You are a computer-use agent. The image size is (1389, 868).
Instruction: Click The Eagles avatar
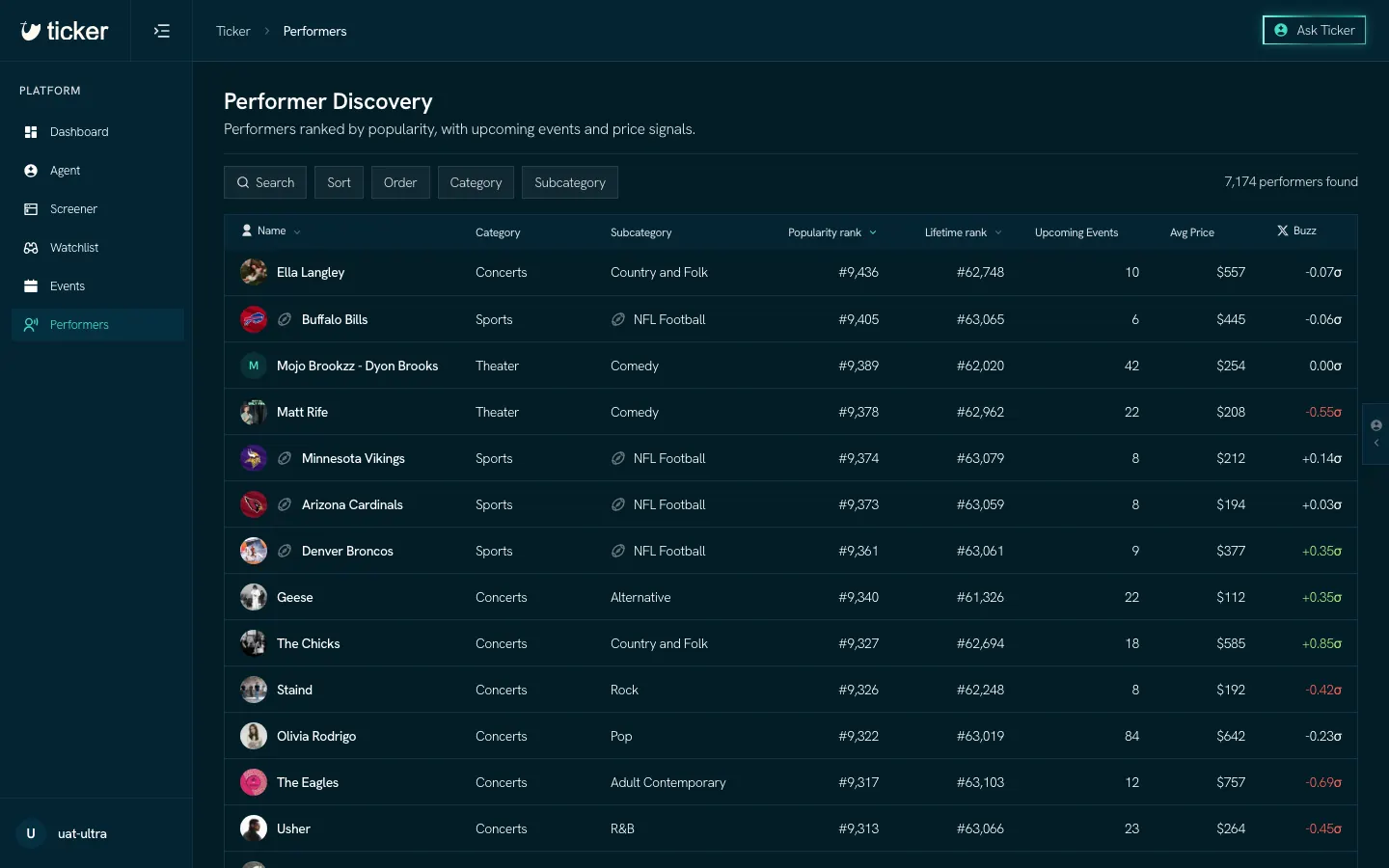click(x=254, y=782)
